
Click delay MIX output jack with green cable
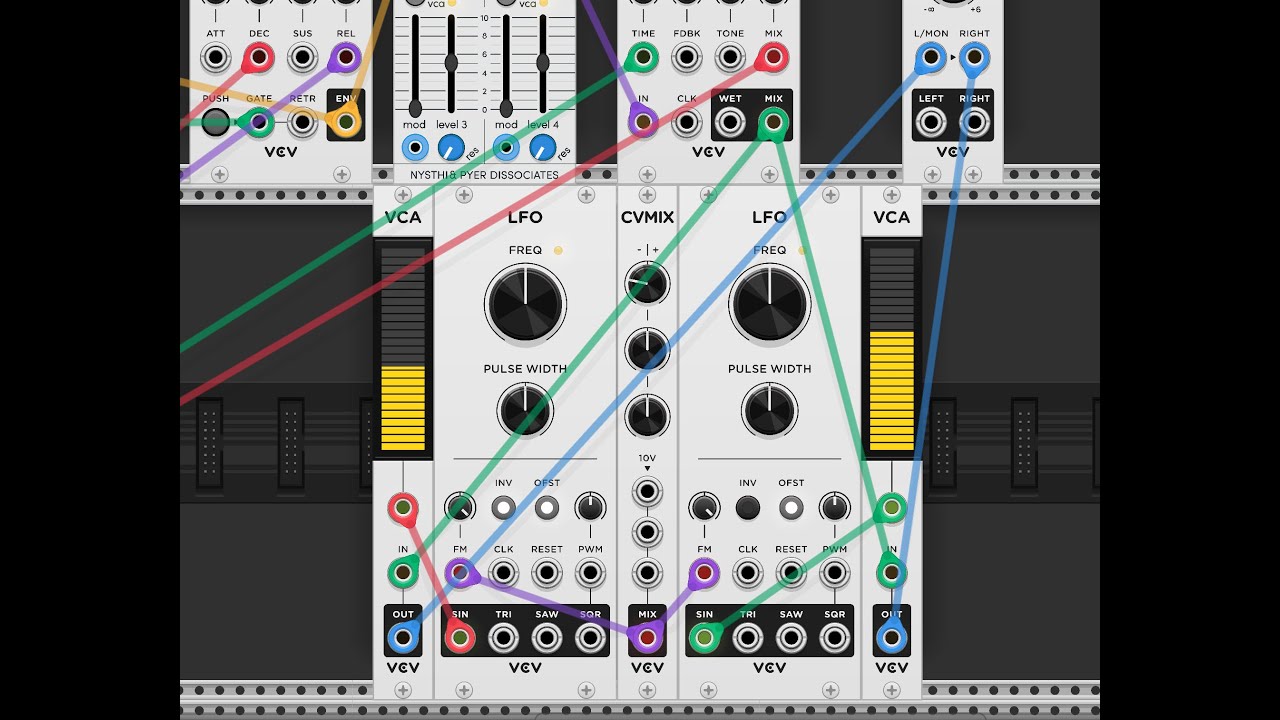[x=773, y=123]
